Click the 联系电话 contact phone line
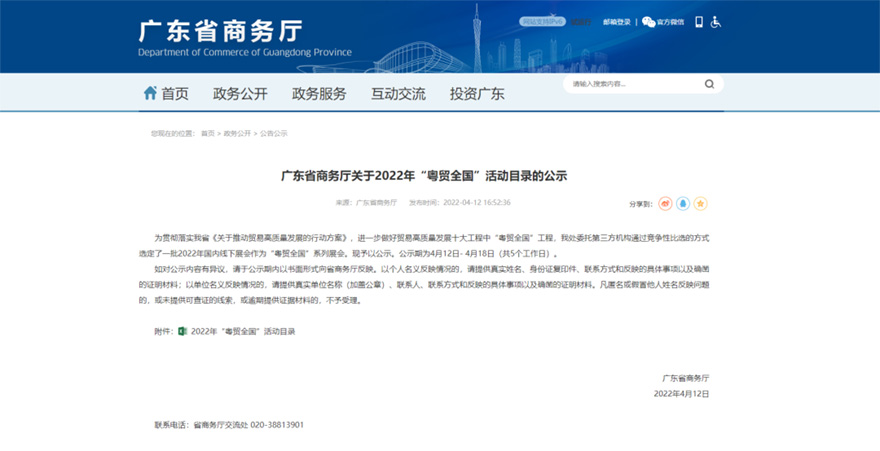Screen dimensions: 880x451 (x=229, y=425)
